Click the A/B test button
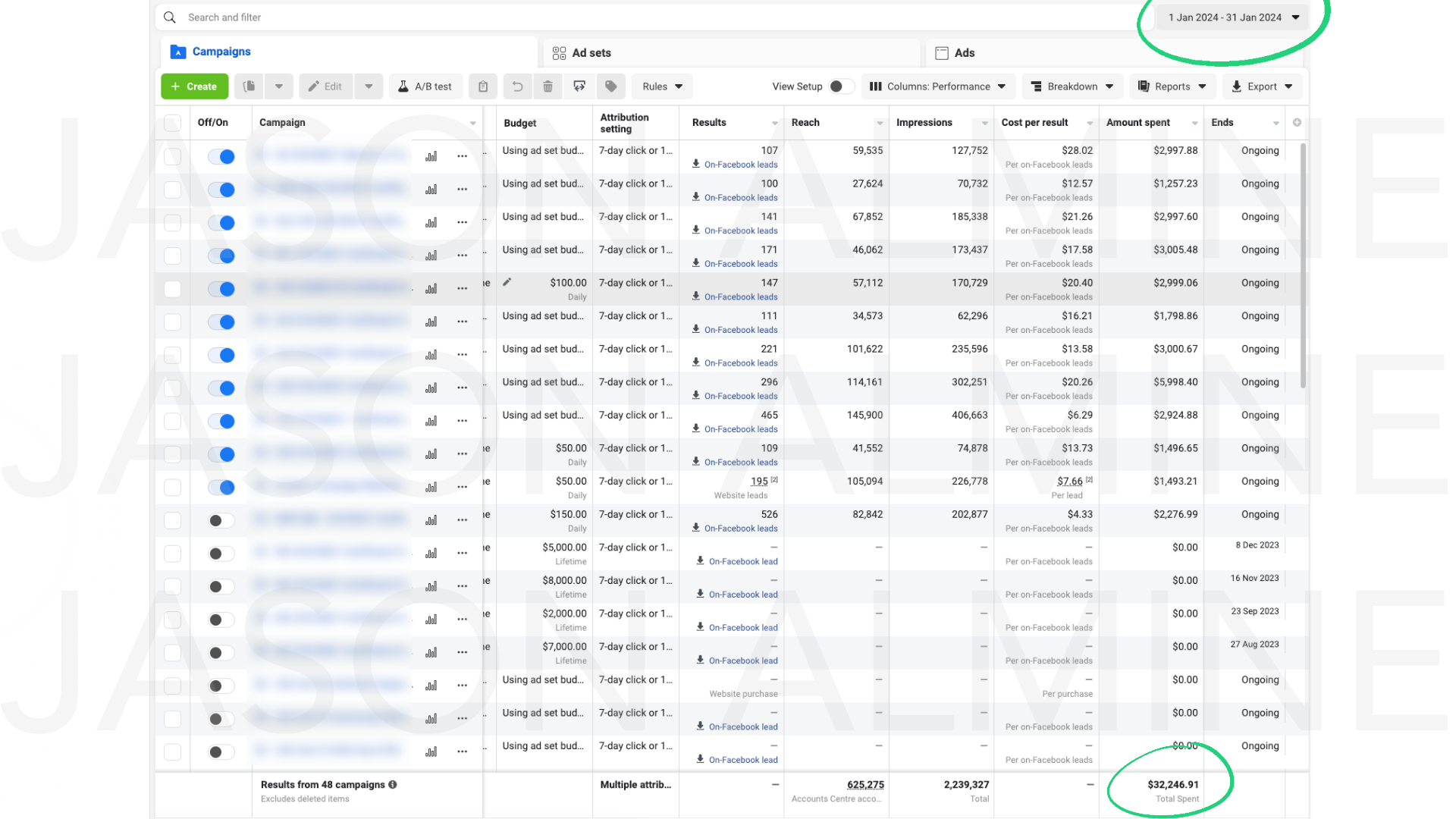Viewport: 1456px width, 819px height. point(425,86)
